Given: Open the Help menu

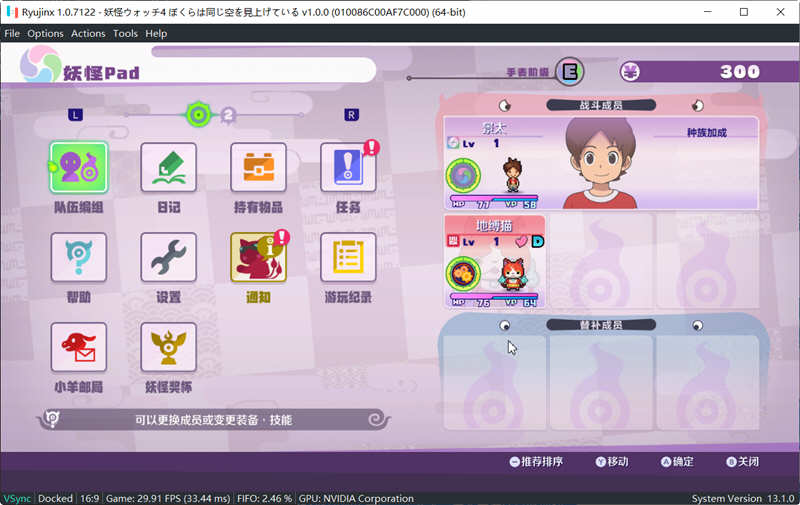Looking at the screenshot, I should click(156, 34).
